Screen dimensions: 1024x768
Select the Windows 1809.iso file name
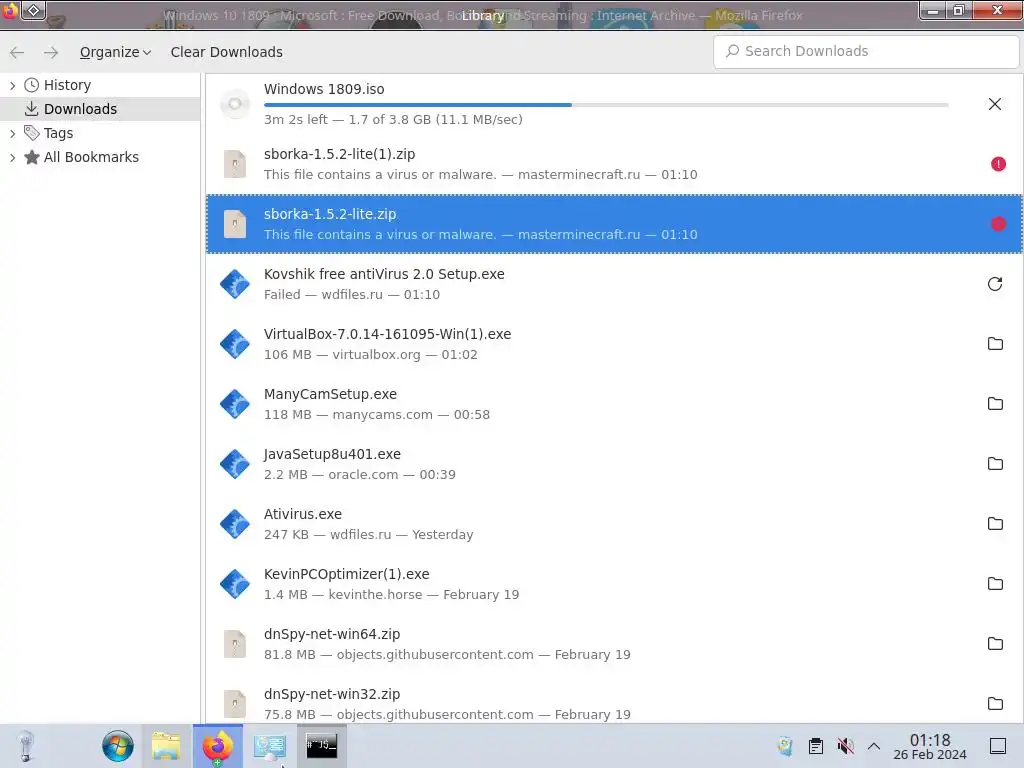(x=324, y=89)
